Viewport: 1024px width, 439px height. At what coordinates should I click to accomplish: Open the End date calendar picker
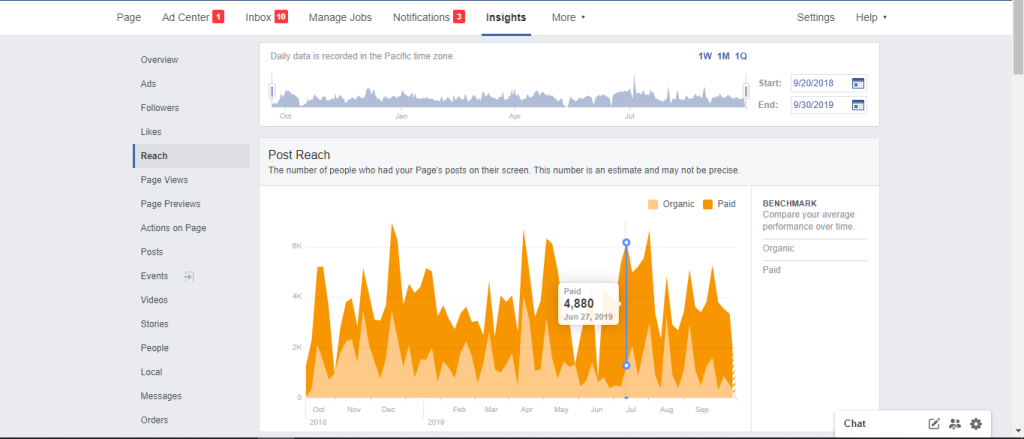[857, 105]
